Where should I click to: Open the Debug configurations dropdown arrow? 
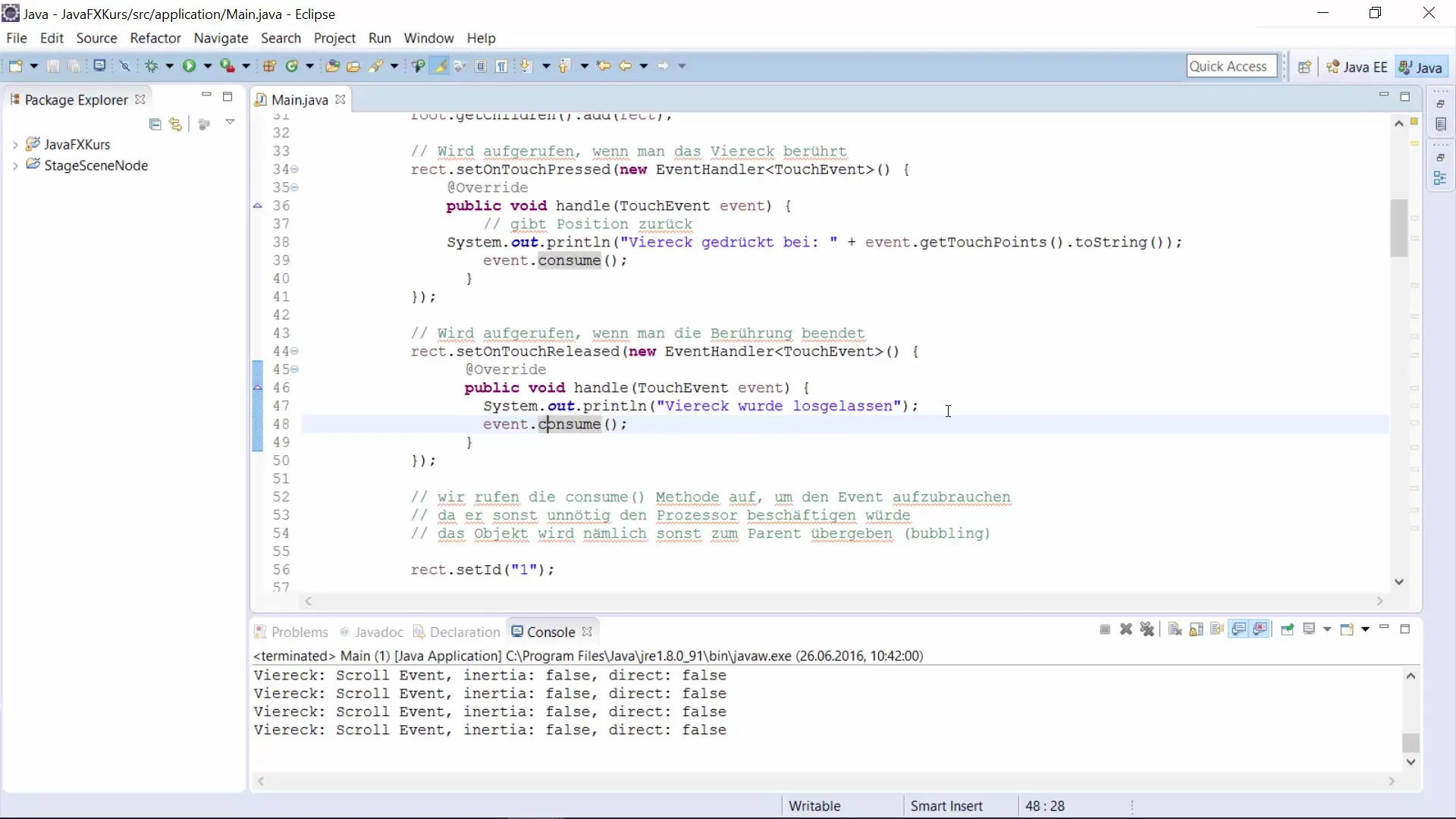click(x=169, y=66)
